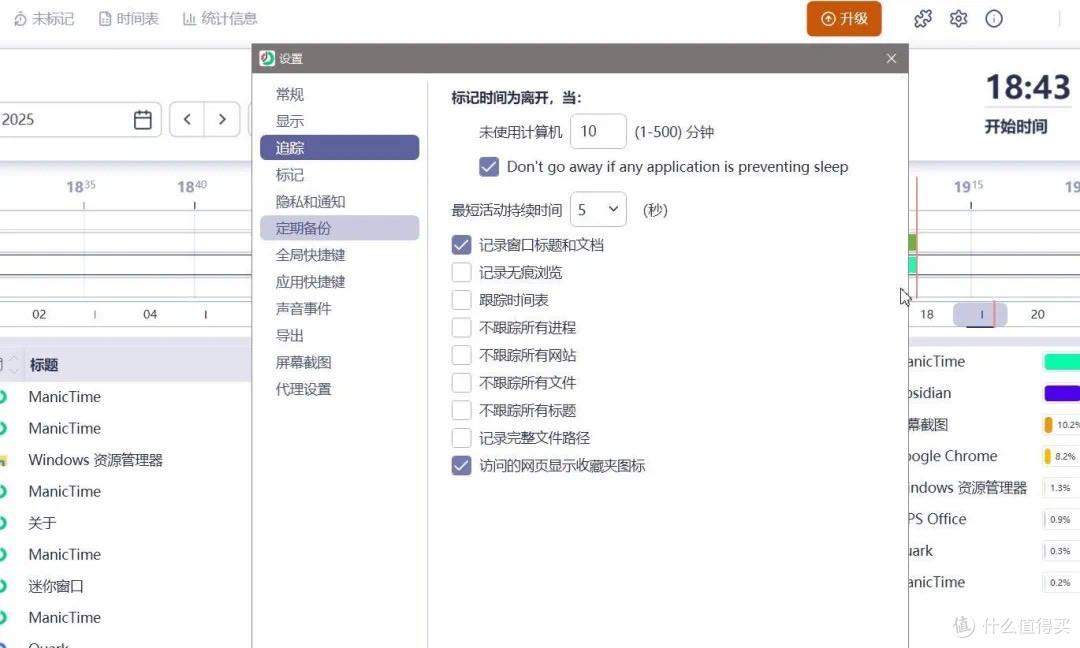Select 应用快捷键 settings category
Screen dimensions: 1080x648
coord(340,282)
